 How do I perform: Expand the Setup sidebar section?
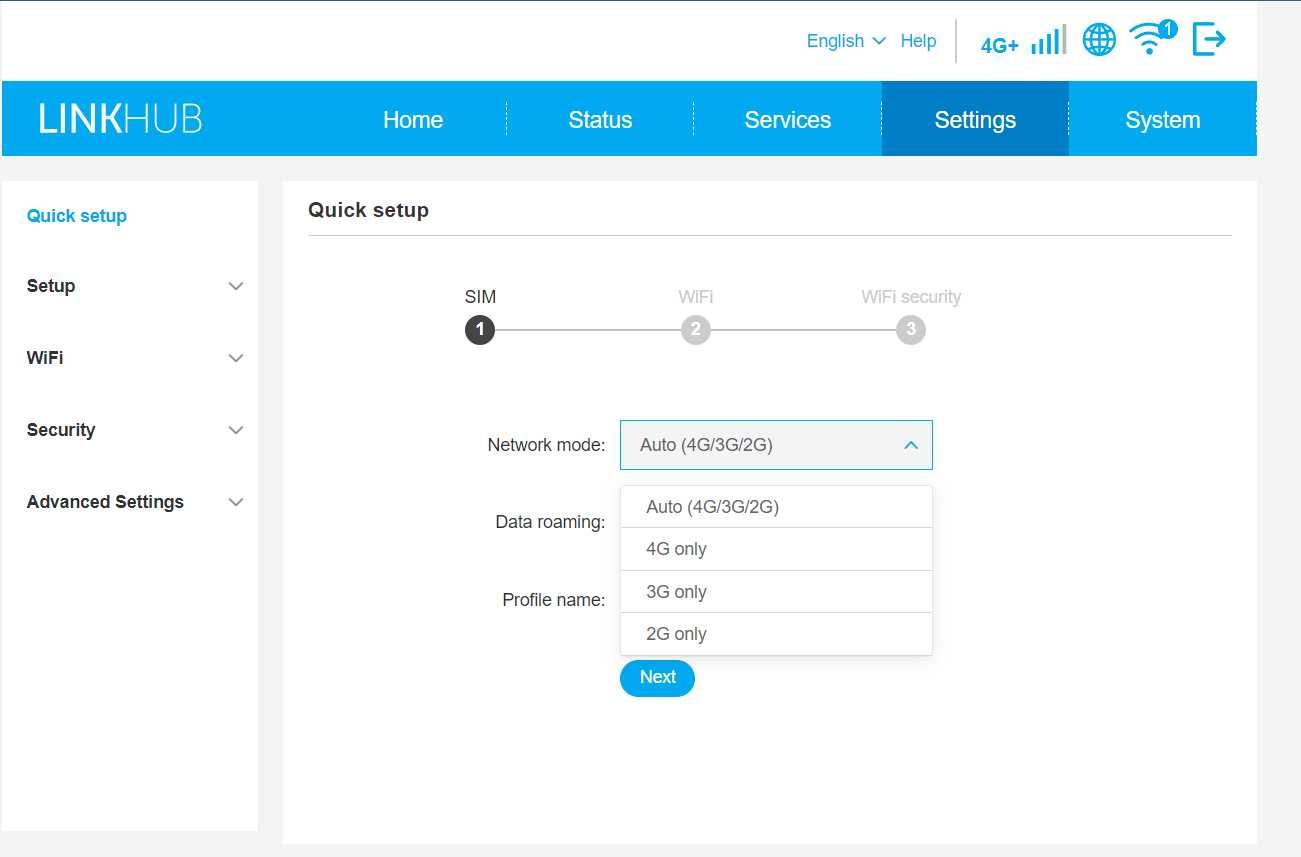tap(135, 286)
